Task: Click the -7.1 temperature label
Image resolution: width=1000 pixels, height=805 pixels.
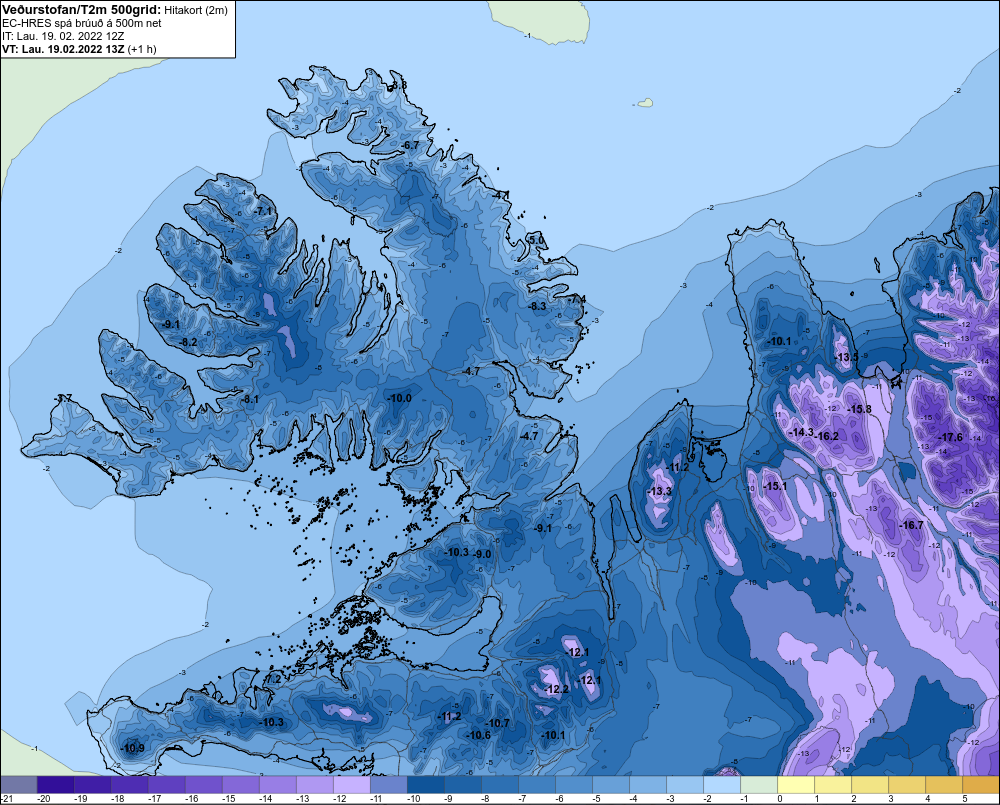Action: pos(262,211)
